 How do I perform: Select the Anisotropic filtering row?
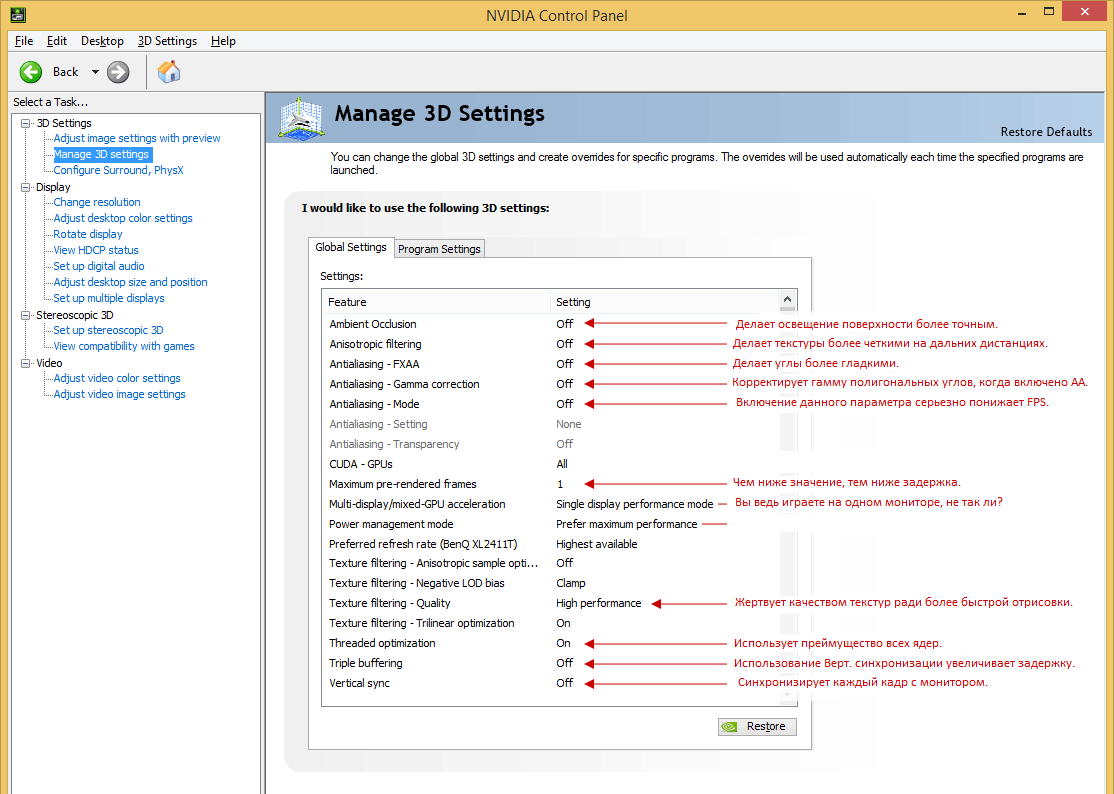[551, 344]
